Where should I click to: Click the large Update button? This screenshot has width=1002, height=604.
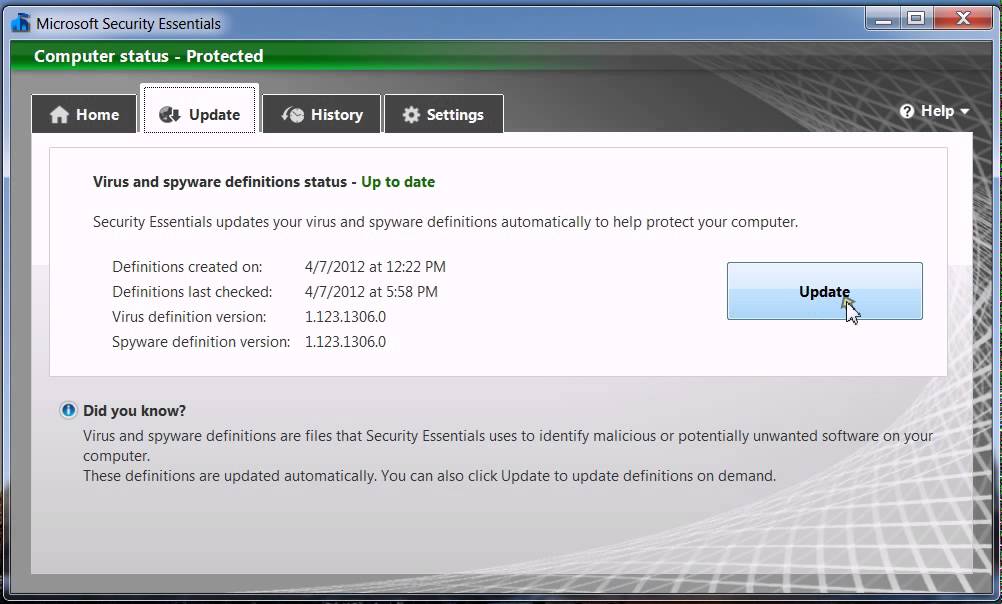click(824, 291)
